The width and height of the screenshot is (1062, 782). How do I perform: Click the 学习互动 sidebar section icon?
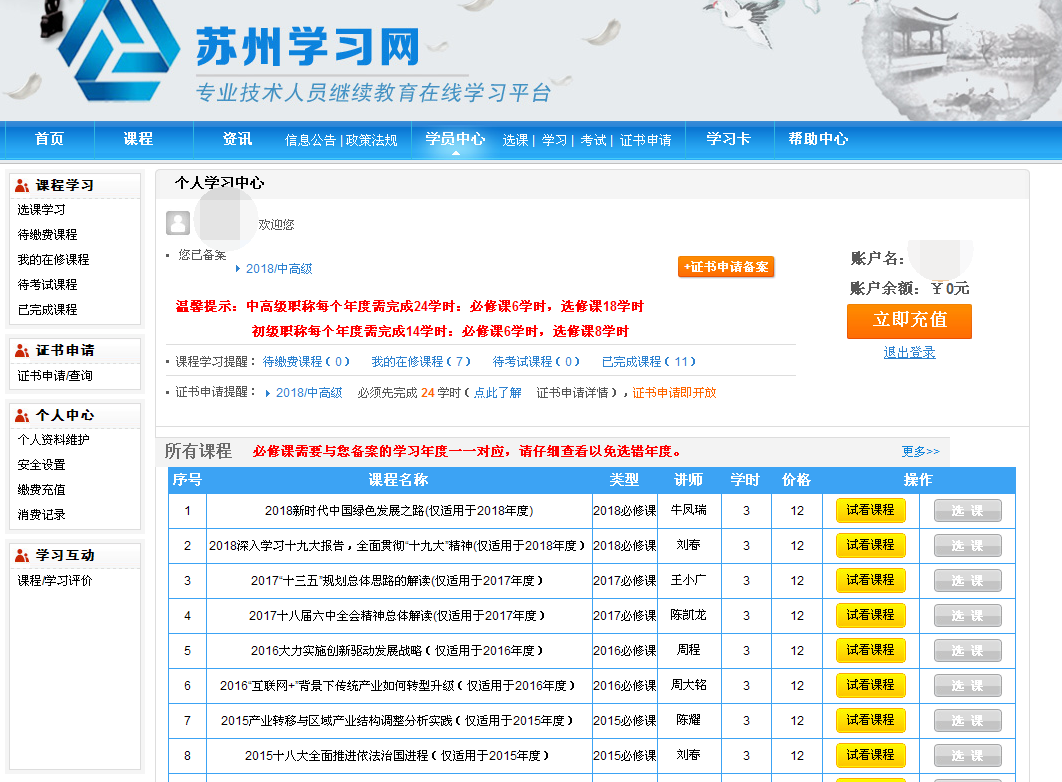22,556
